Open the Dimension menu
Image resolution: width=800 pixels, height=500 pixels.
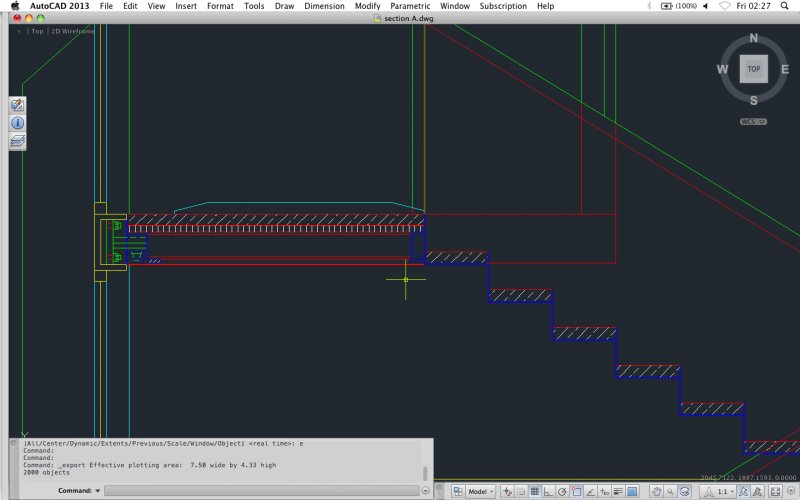(324, 6)
